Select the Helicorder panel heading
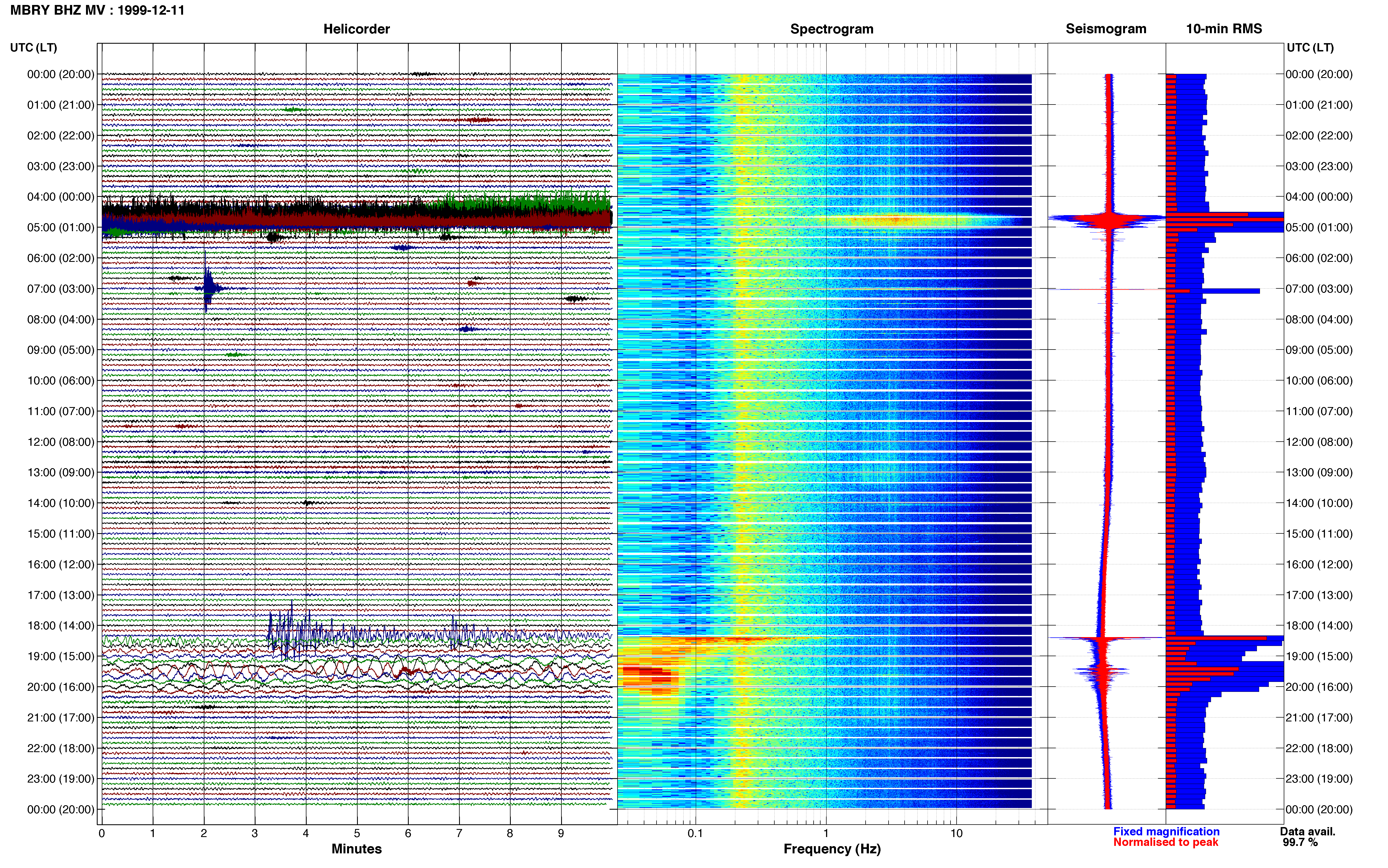The image size is (1388, 868). (x=356, y=29)
